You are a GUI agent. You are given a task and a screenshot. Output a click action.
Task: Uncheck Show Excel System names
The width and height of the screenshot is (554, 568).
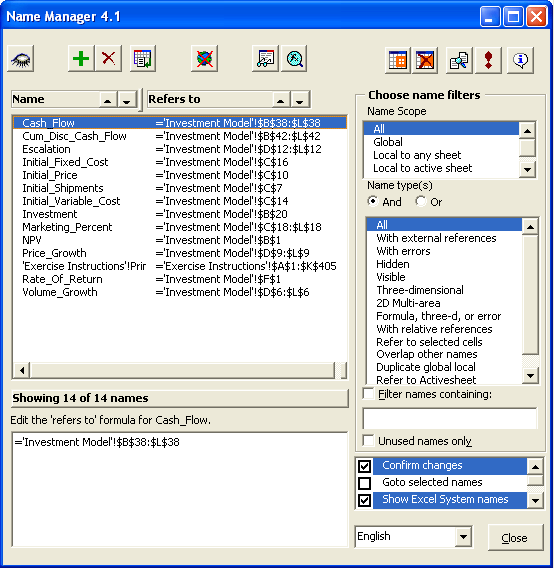tap(365, 500)
